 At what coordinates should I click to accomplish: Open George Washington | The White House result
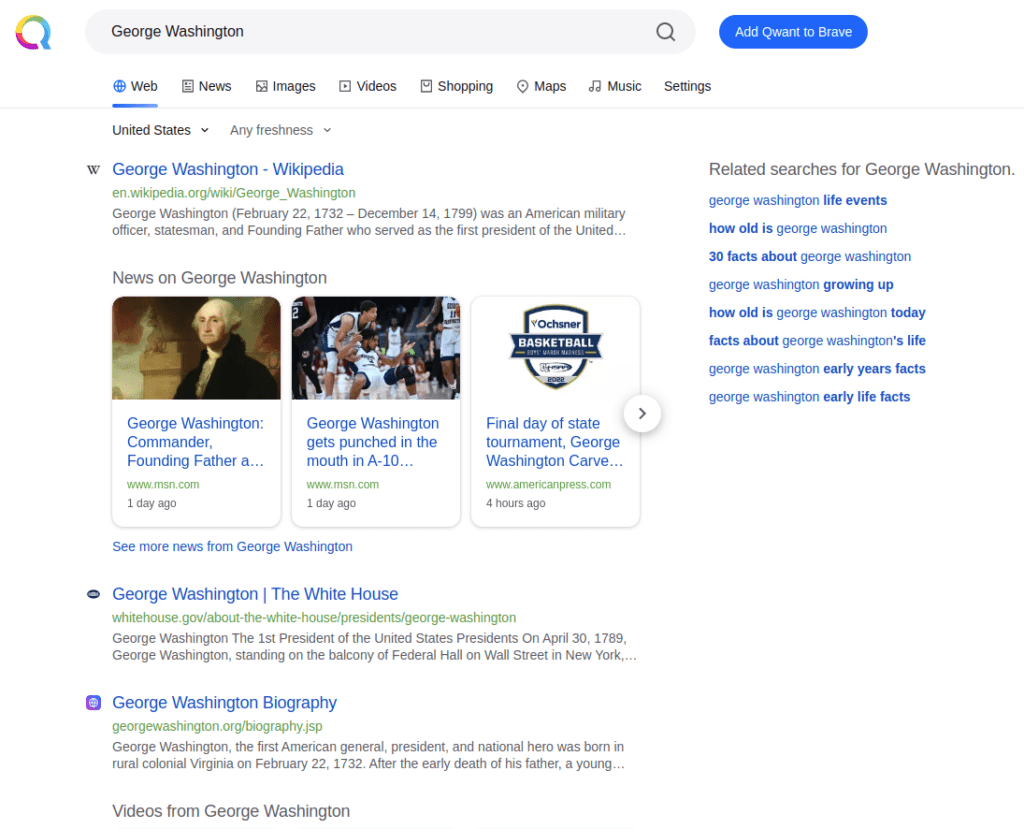255,594
